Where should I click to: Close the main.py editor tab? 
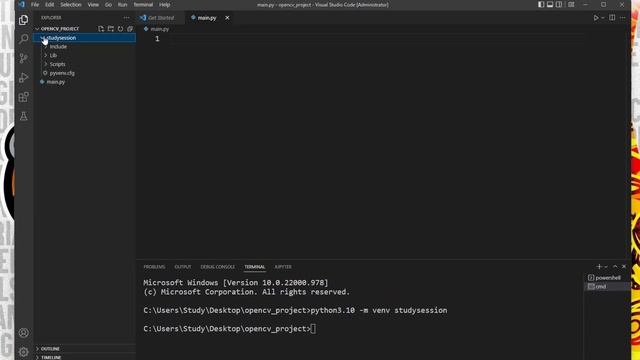tap(227, 18)
